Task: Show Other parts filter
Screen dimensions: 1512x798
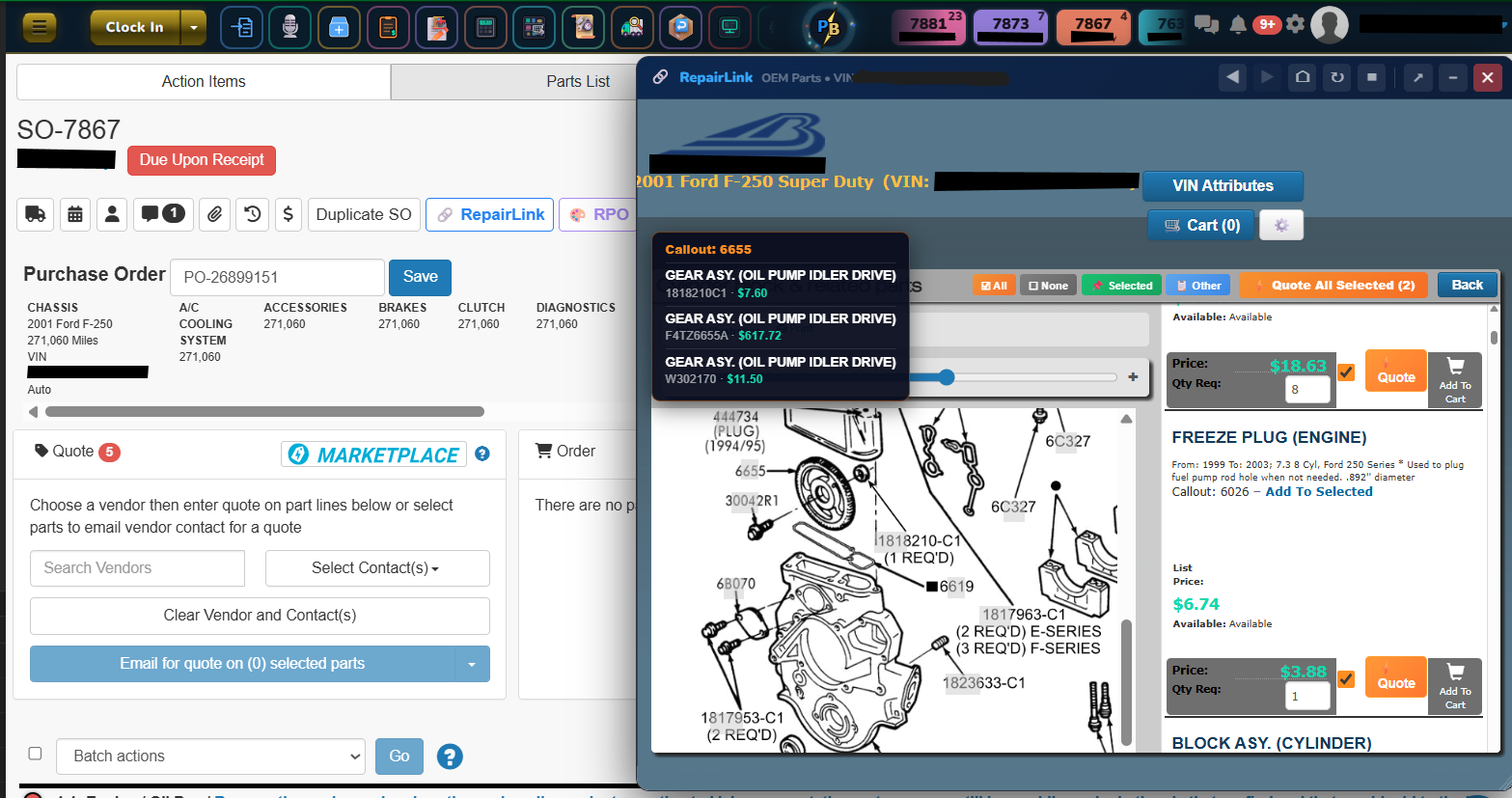Action: (1197, 286)
